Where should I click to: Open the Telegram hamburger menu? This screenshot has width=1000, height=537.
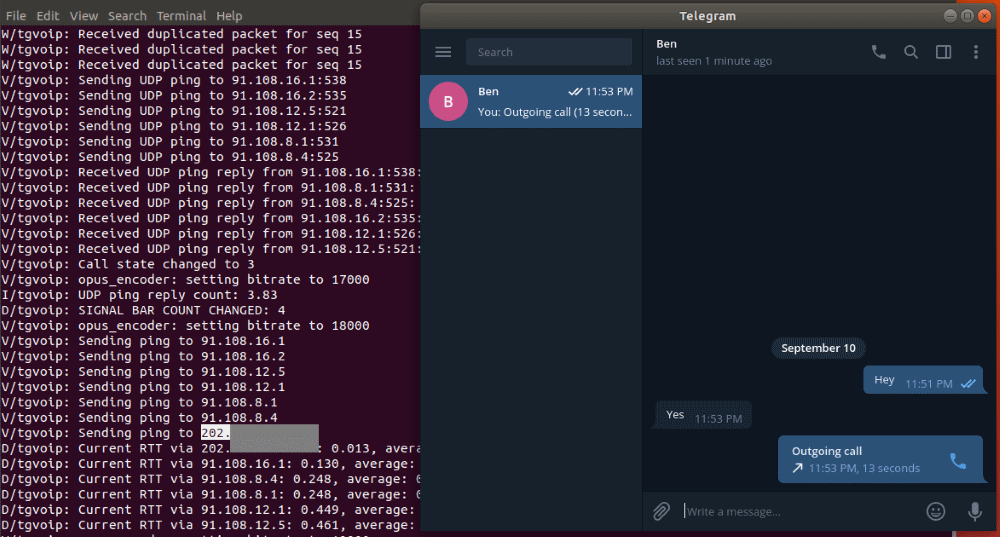[444, 52]
